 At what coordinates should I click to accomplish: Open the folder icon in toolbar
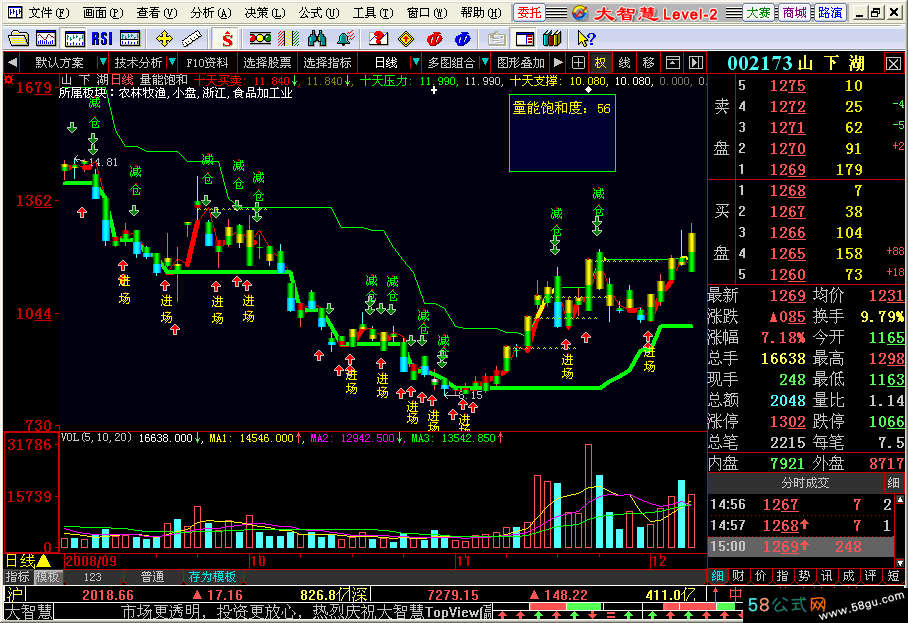coord(18,39)
